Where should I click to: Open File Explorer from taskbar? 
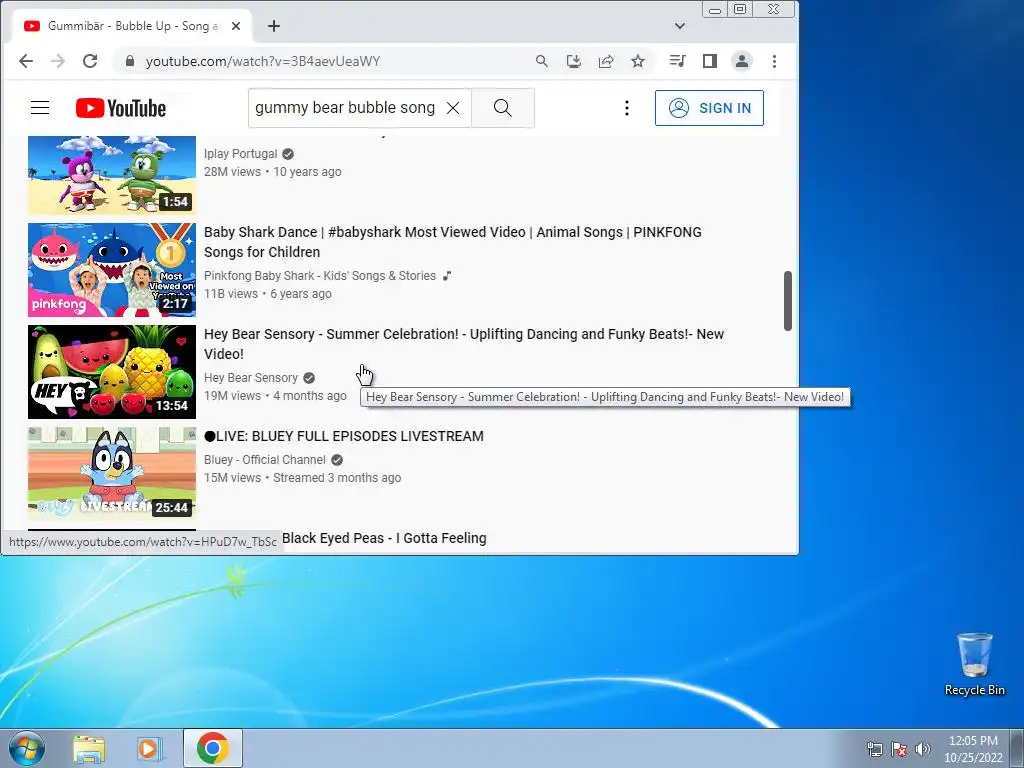89,748
